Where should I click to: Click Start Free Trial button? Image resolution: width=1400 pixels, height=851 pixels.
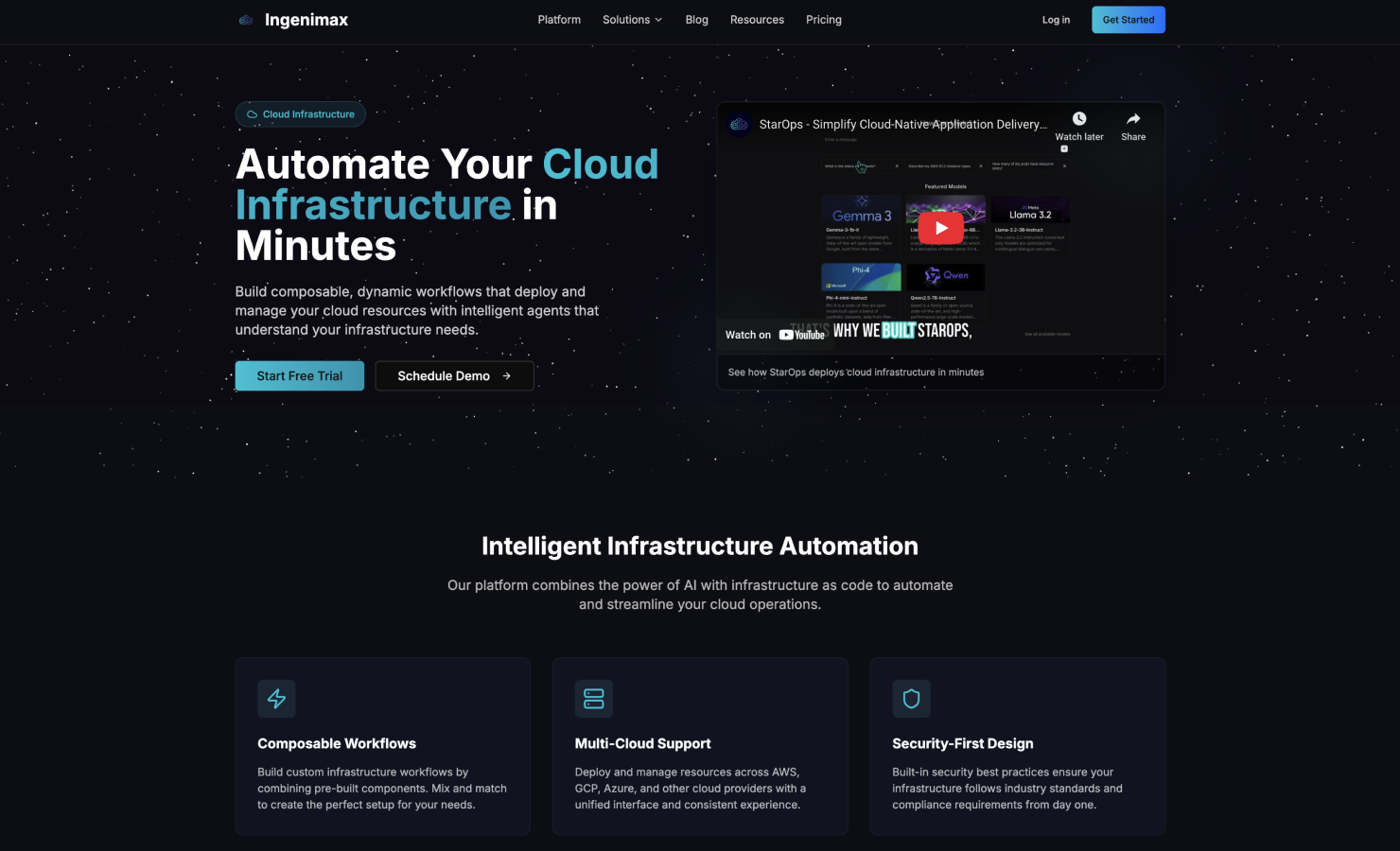pos(299,375)
